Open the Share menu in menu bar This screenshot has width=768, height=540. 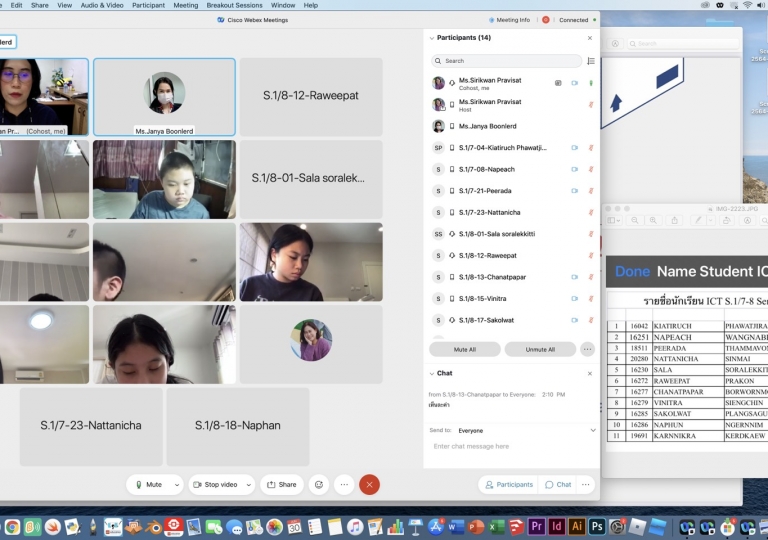[40, 5]
